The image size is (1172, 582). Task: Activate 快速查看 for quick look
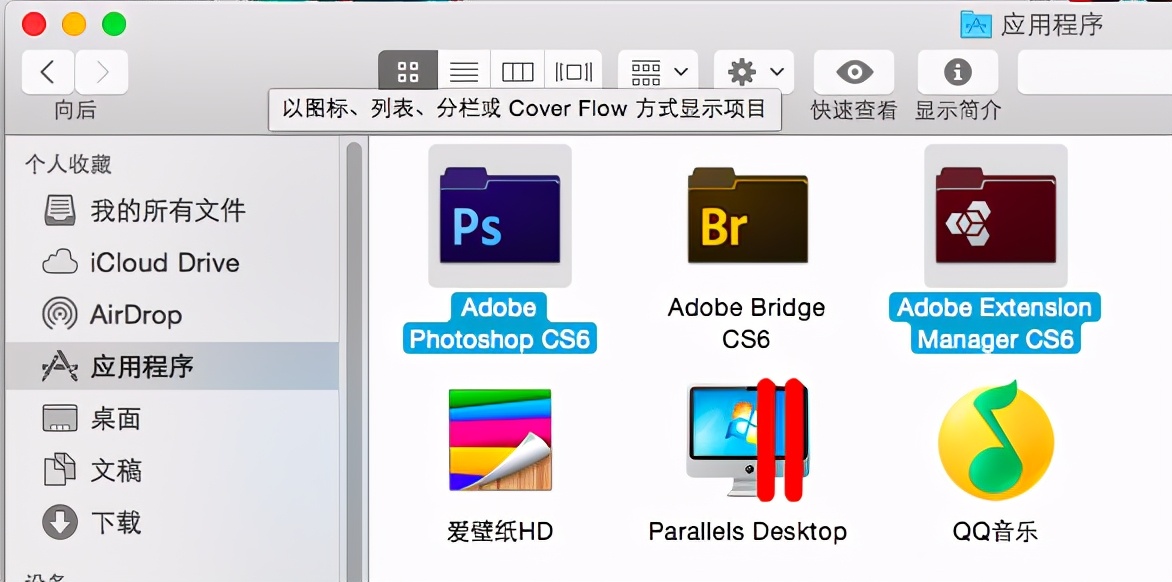coord(853,70)
